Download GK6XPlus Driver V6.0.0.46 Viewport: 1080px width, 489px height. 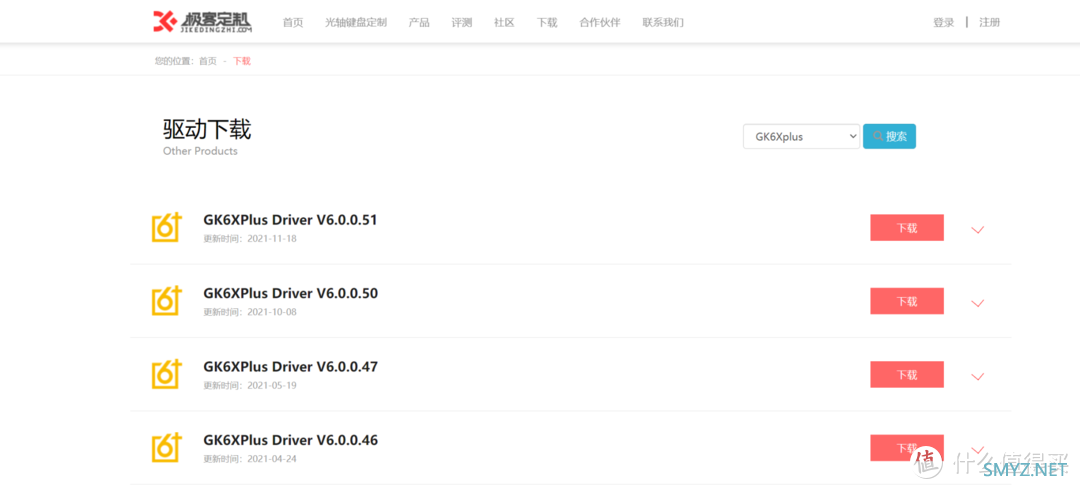[x=907, y=448]
